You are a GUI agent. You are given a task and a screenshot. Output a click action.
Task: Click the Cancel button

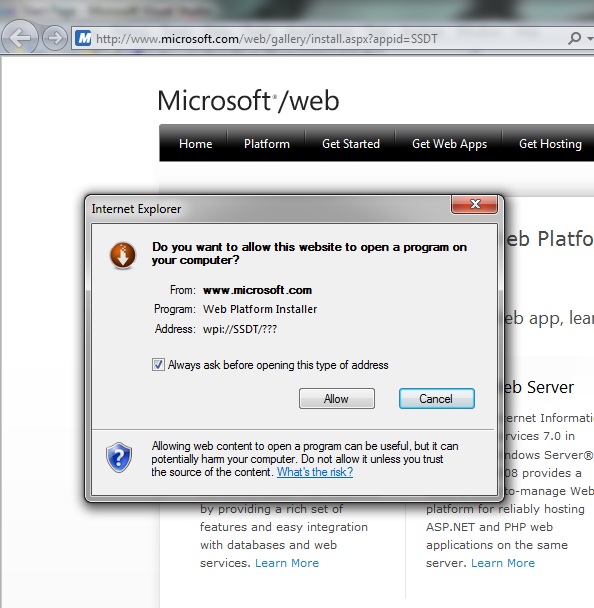(437, 399)
